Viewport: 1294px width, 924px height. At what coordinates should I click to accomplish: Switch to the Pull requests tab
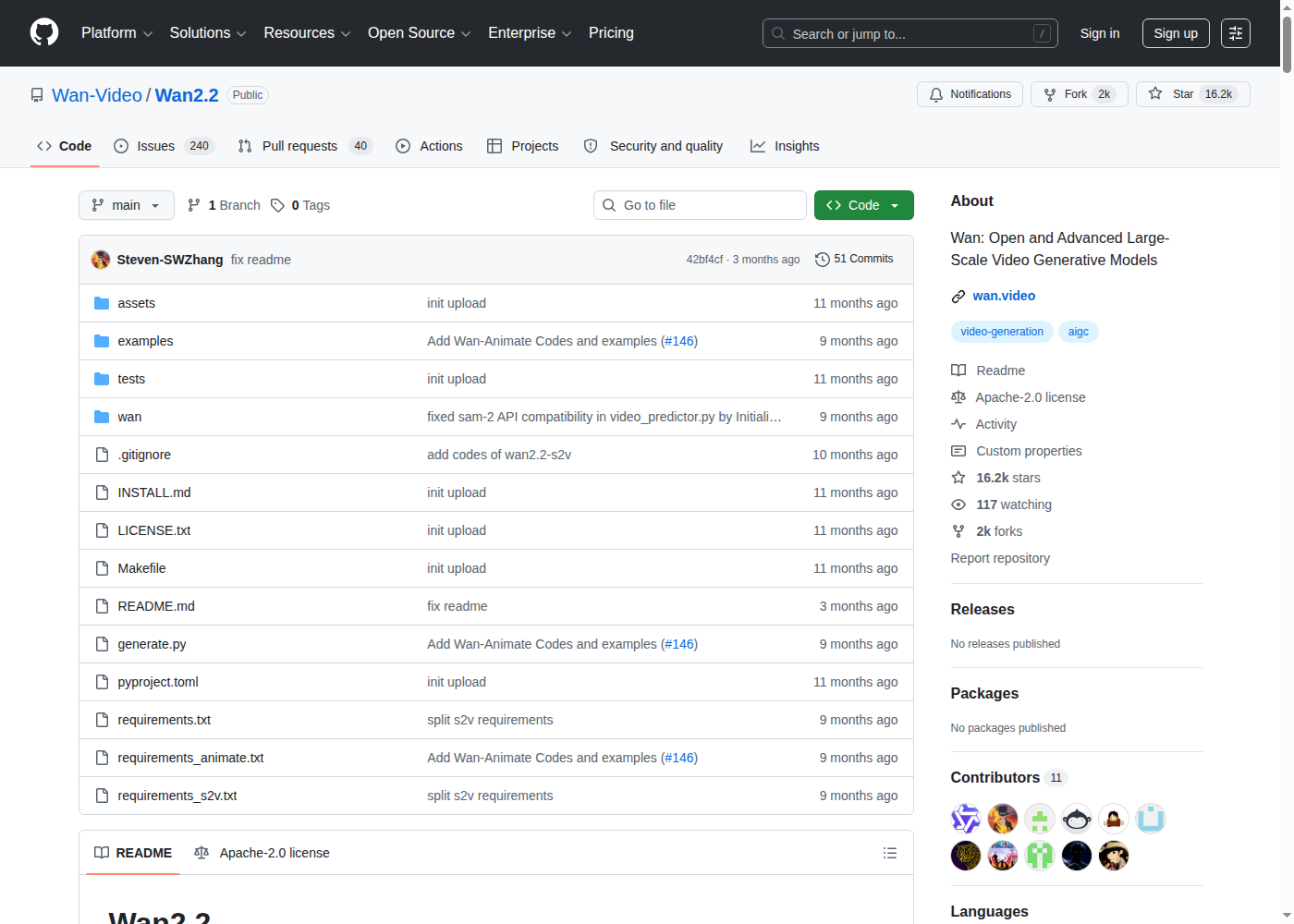point(304,146)
